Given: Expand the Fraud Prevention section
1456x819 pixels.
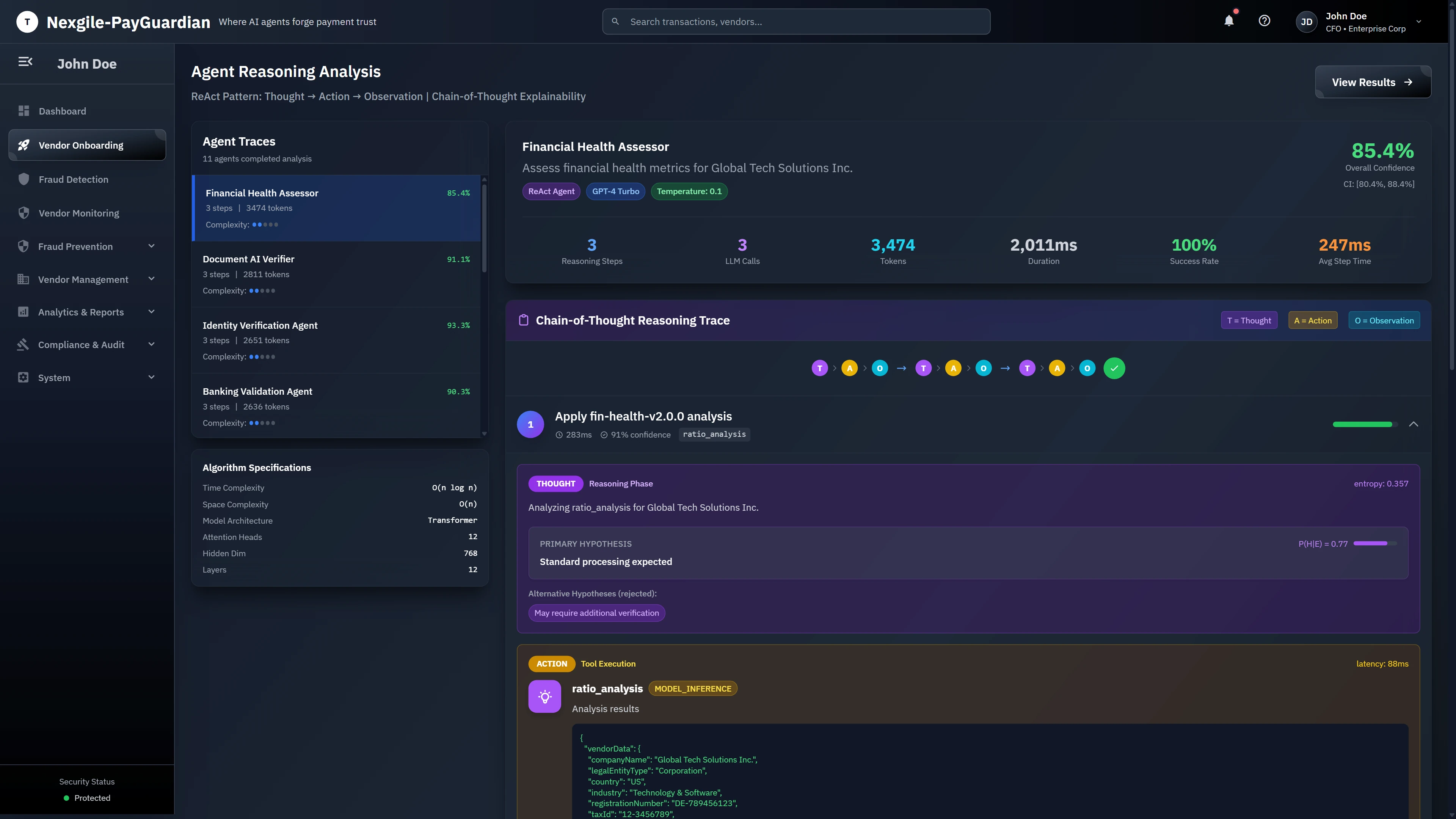Looking at the screenshot, I should coord(151,246).
